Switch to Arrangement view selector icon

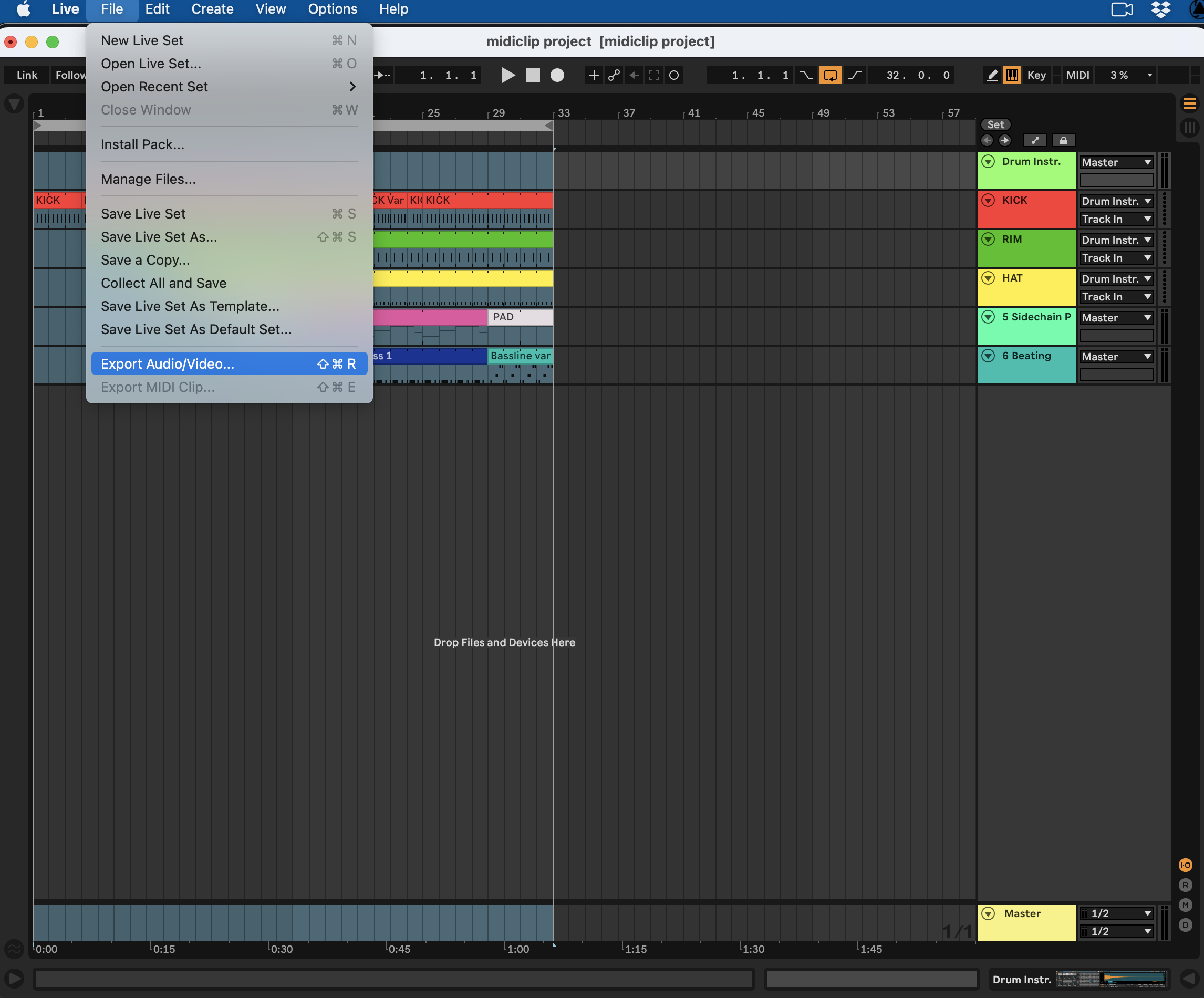click(1189, 104)
